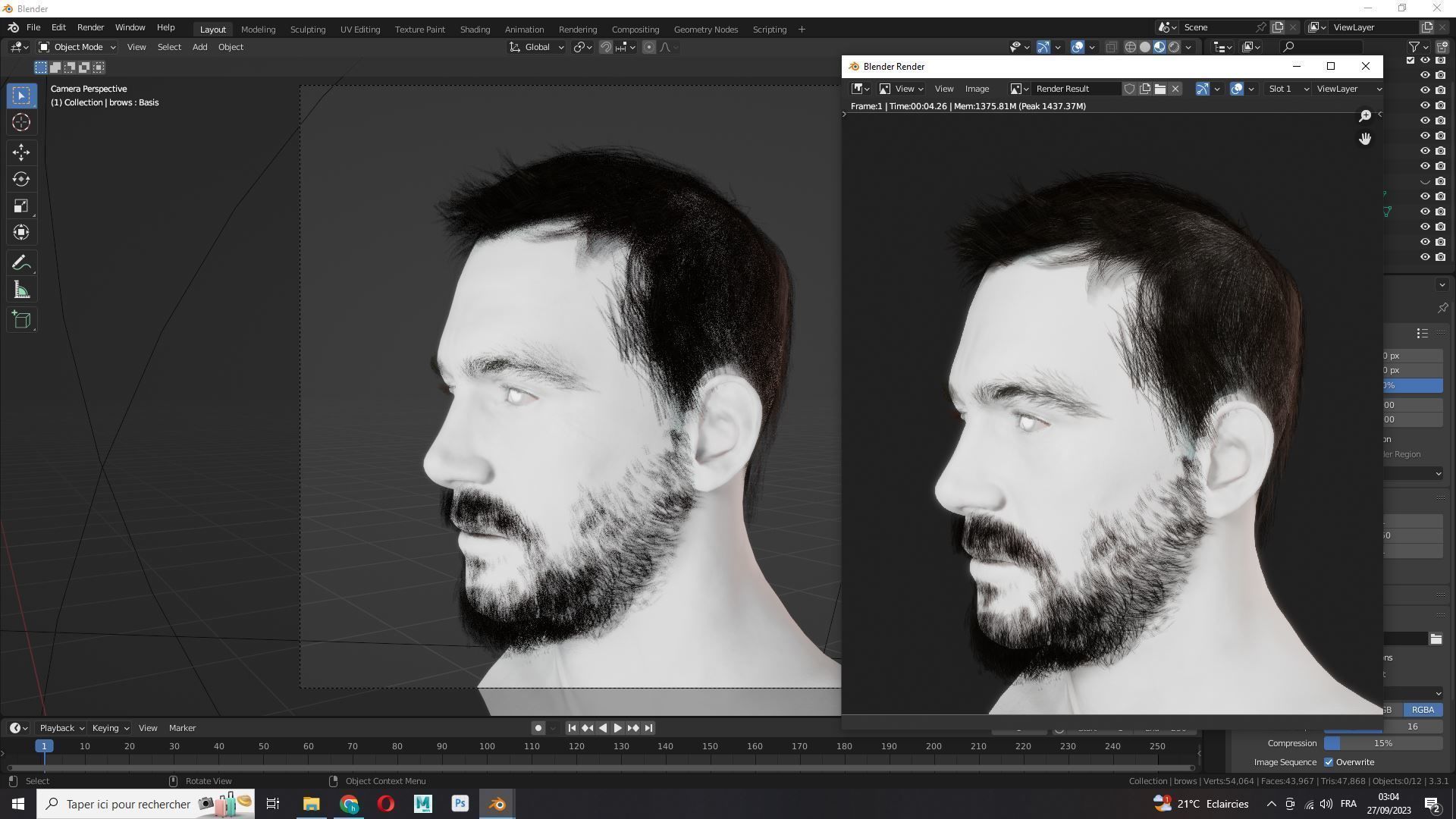The image size is (1456, 819).
Task: Open Image menu in render window
Action: click(977, 89)
